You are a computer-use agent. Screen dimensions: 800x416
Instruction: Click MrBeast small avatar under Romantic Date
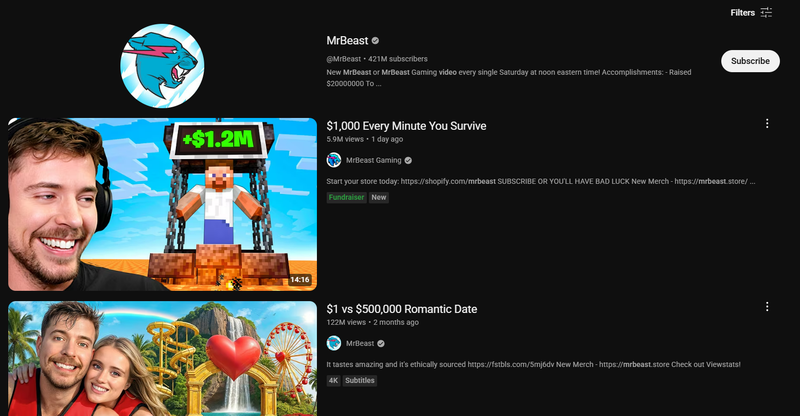(x=334, y=344)
